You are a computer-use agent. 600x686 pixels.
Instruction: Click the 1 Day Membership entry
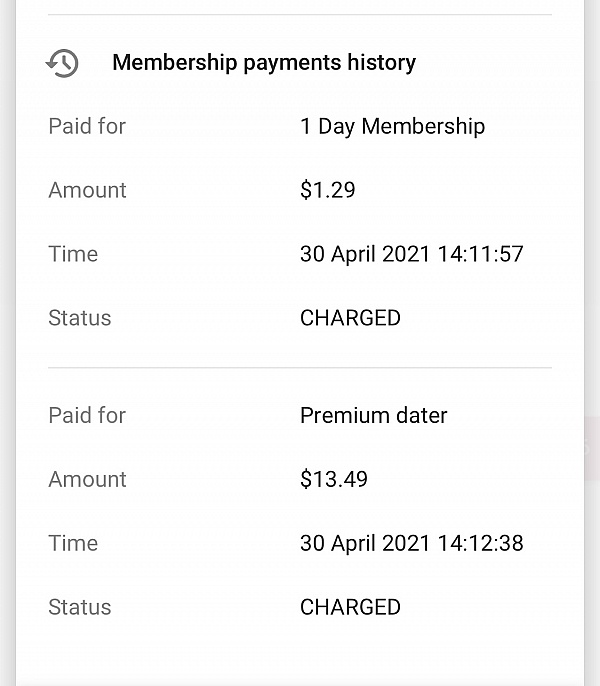pos(393,127)
